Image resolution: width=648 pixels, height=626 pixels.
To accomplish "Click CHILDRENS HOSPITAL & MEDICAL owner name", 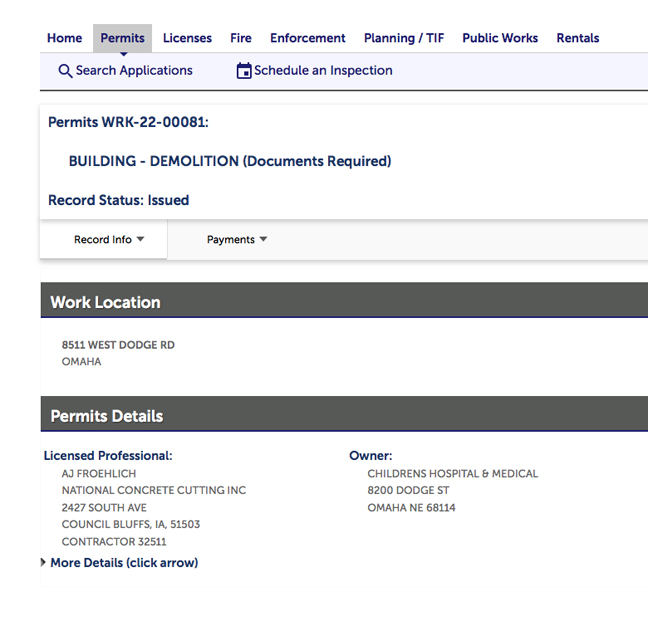I will pos(453,473).
